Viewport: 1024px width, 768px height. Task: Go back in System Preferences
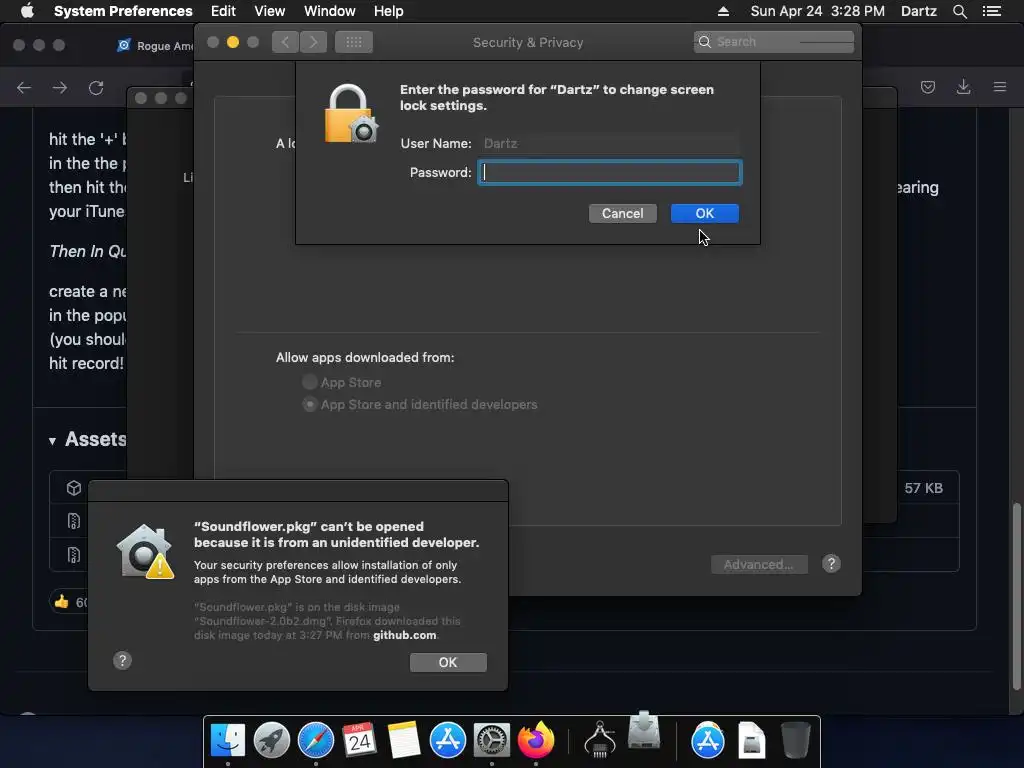pyautogui.click(x=285, y=42)
